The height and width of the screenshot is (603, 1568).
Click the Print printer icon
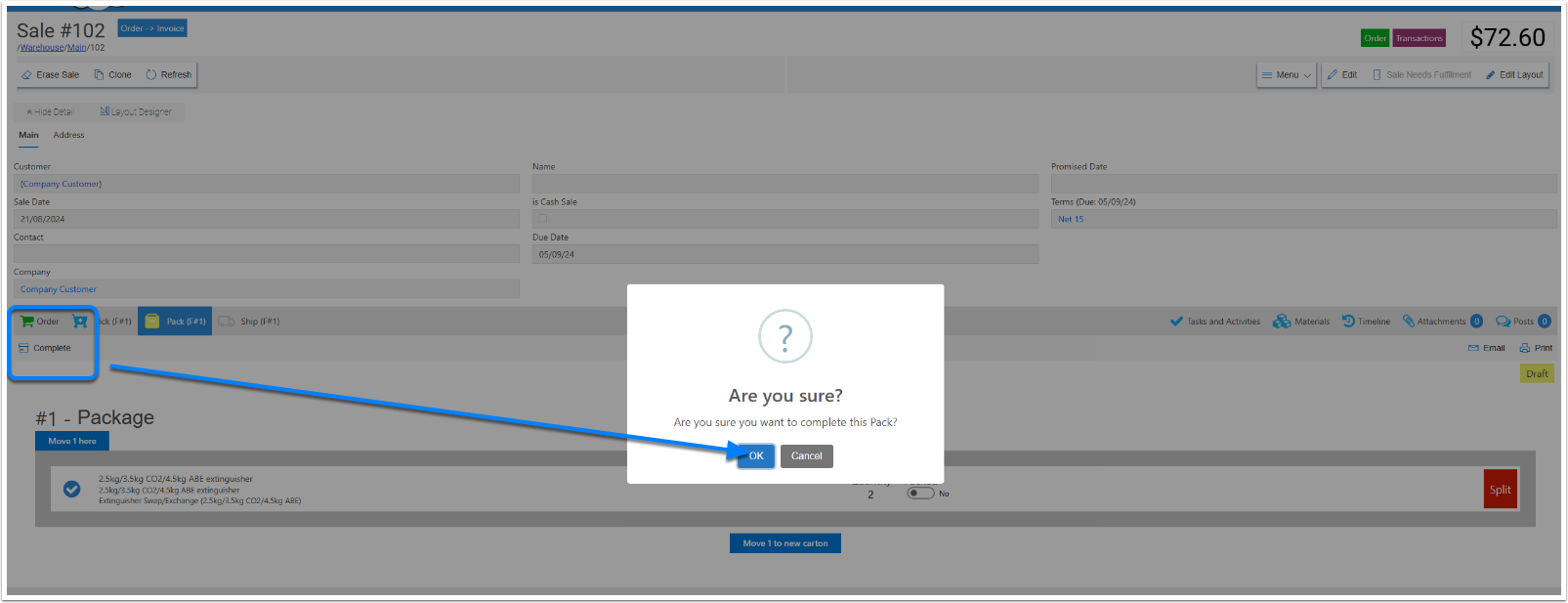(x=1525, y=348)
